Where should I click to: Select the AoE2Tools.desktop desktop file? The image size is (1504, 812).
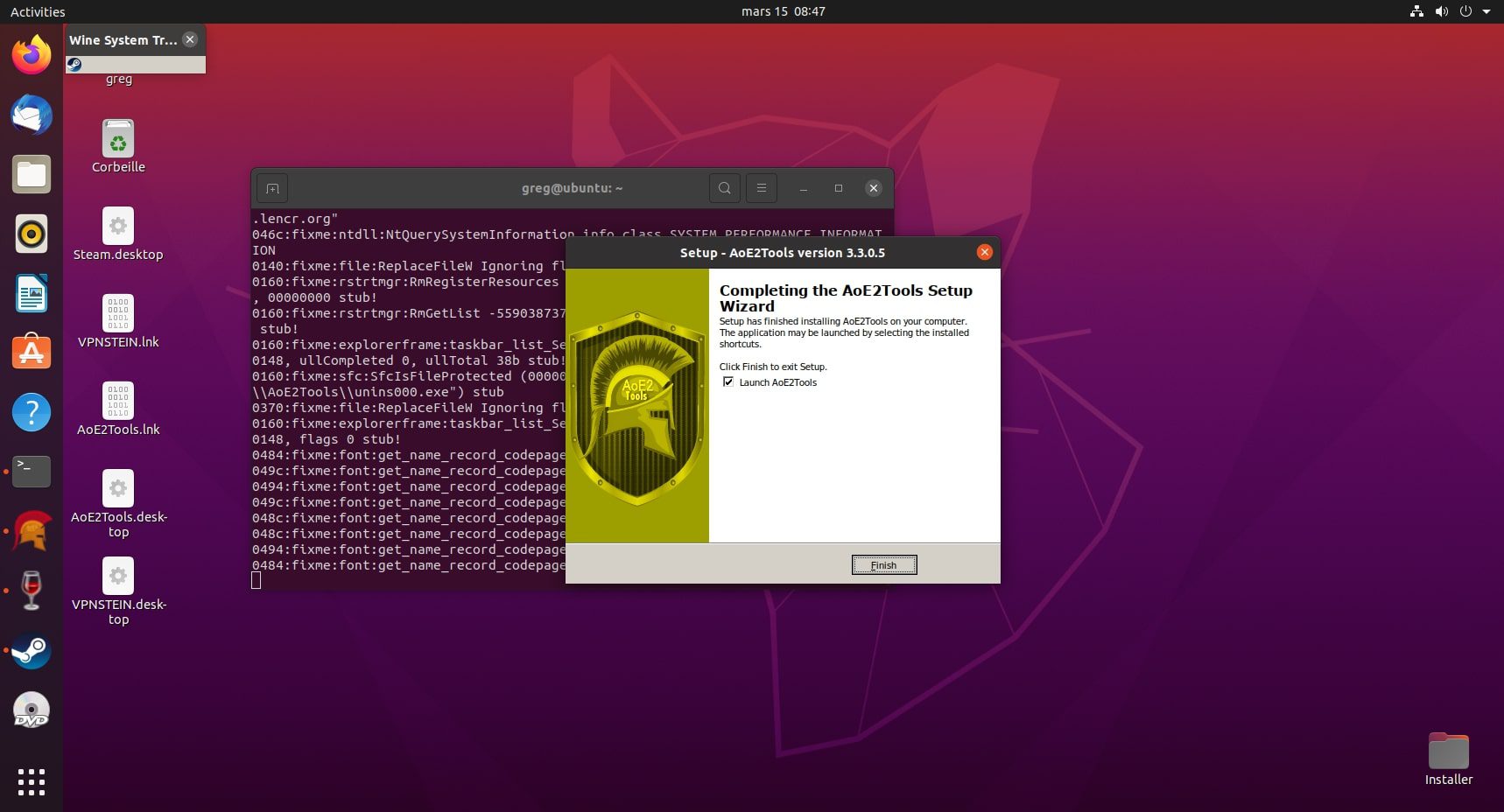(118, 503)
